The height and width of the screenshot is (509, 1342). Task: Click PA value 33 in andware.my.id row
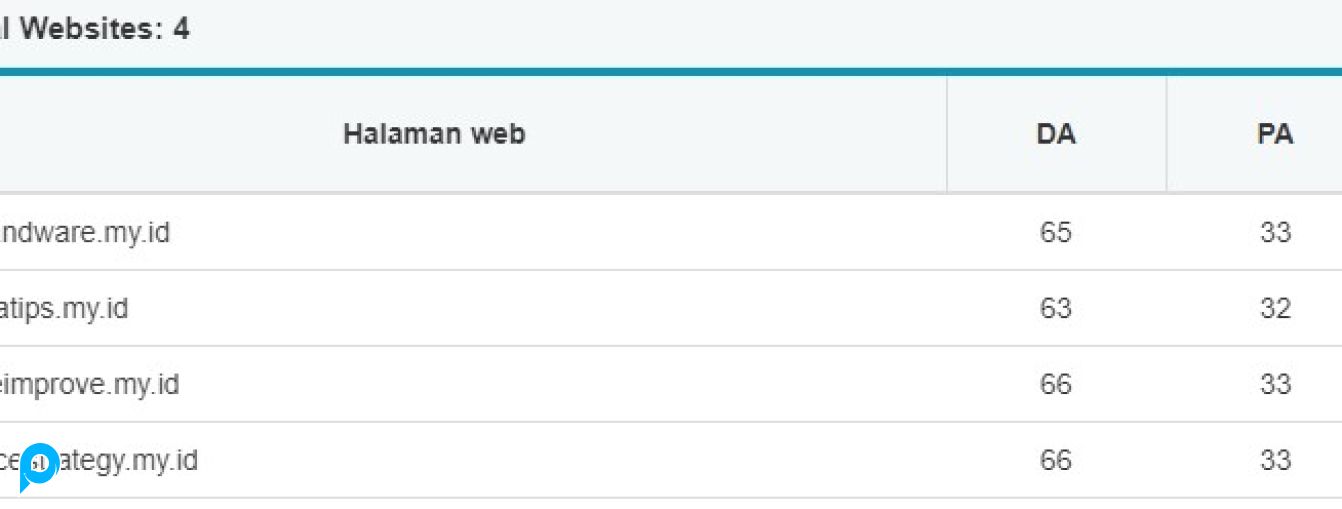coord(1275,233)
